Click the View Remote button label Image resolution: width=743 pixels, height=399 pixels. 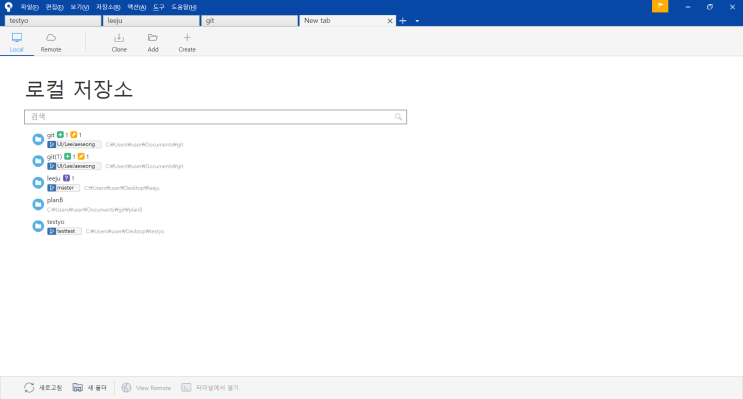click(x=154, y=388)
